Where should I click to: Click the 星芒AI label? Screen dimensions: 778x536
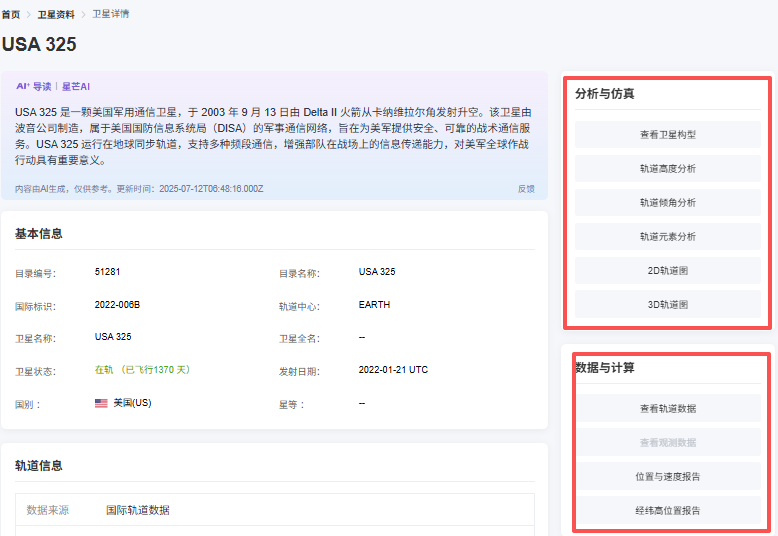pyautogui.click(x=76, y=87)
